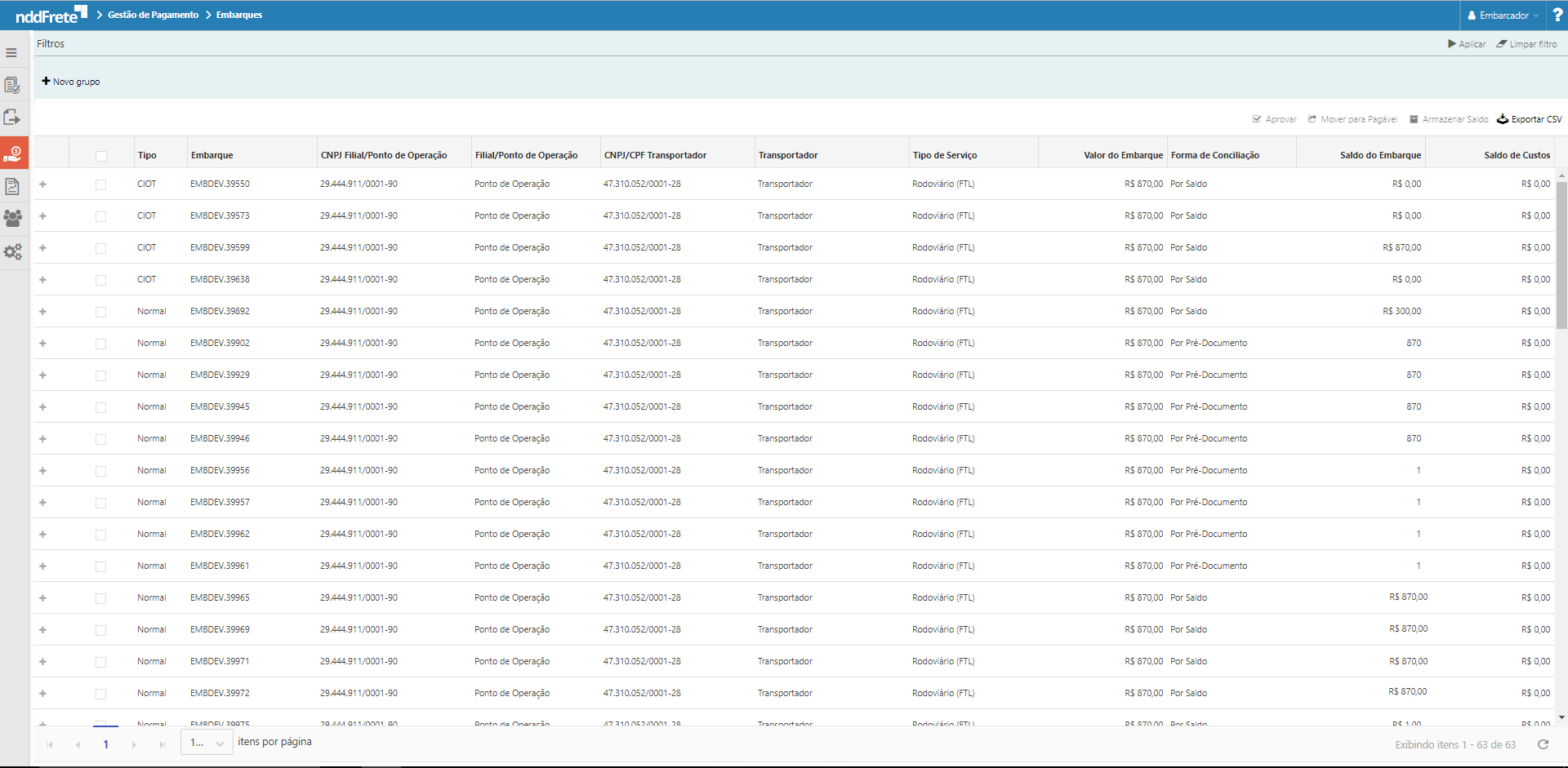Click the help question mark icon
1568x768 pixels.
1557,15
